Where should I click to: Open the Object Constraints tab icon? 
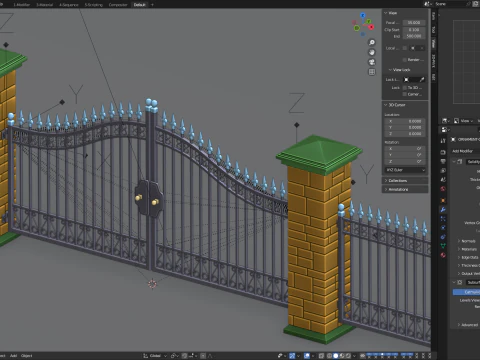443,237
